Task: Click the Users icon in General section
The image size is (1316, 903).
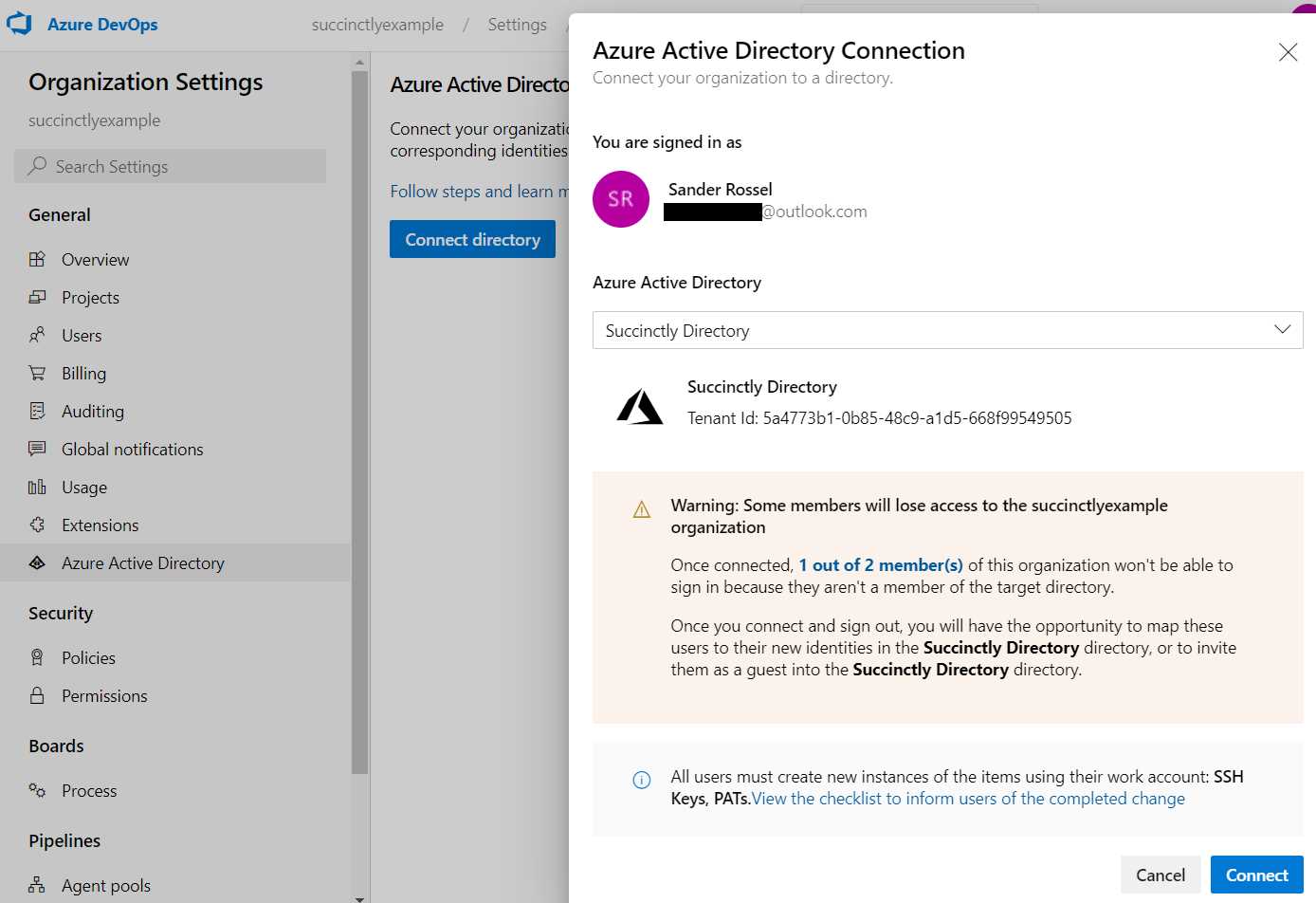Action: [37, 335]
